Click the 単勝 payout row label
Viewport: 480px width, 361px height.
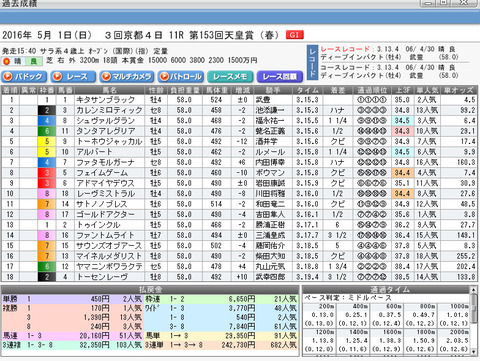click(10, 299)
